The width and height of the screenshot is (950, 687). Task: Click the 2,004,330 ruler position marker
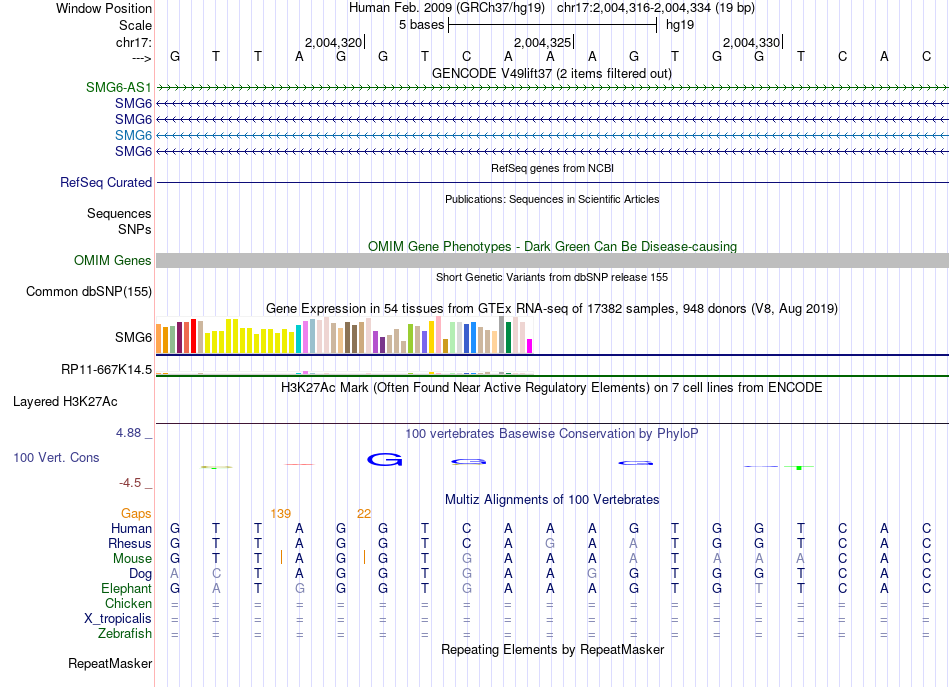pos(752,42)
